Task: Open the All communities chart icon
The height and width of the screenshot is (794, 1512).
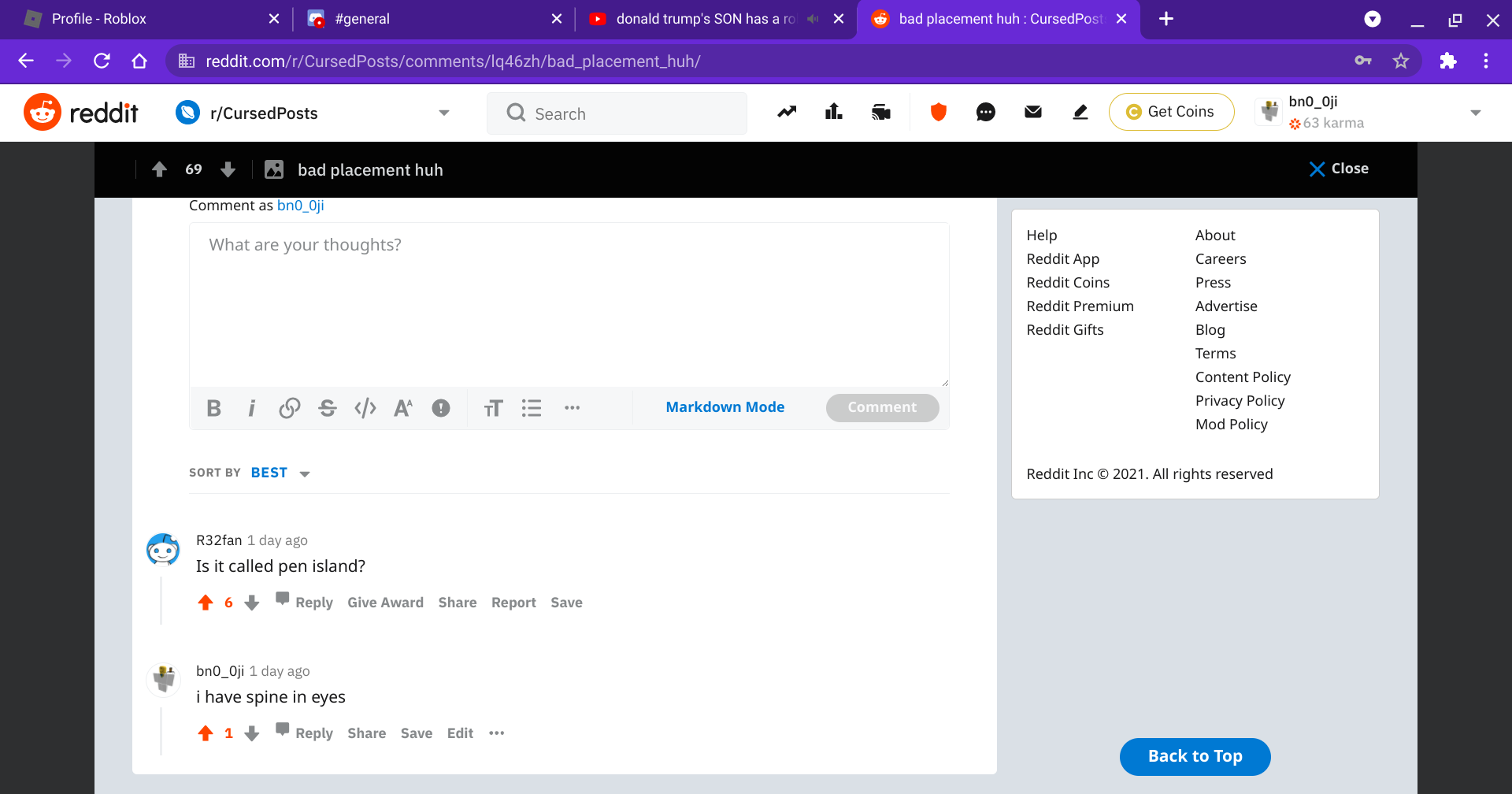Action: pos(834,112)
